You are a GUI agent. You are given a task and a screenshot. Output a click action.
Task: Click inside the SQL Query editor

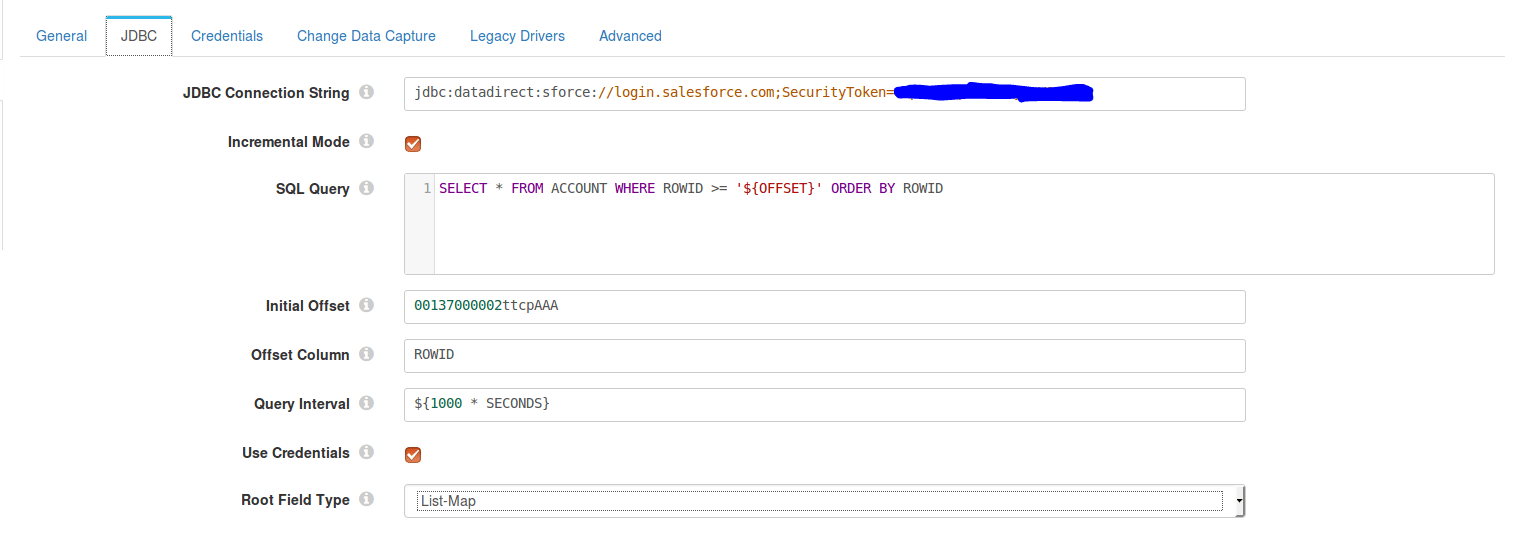click(x=960, y=225)
